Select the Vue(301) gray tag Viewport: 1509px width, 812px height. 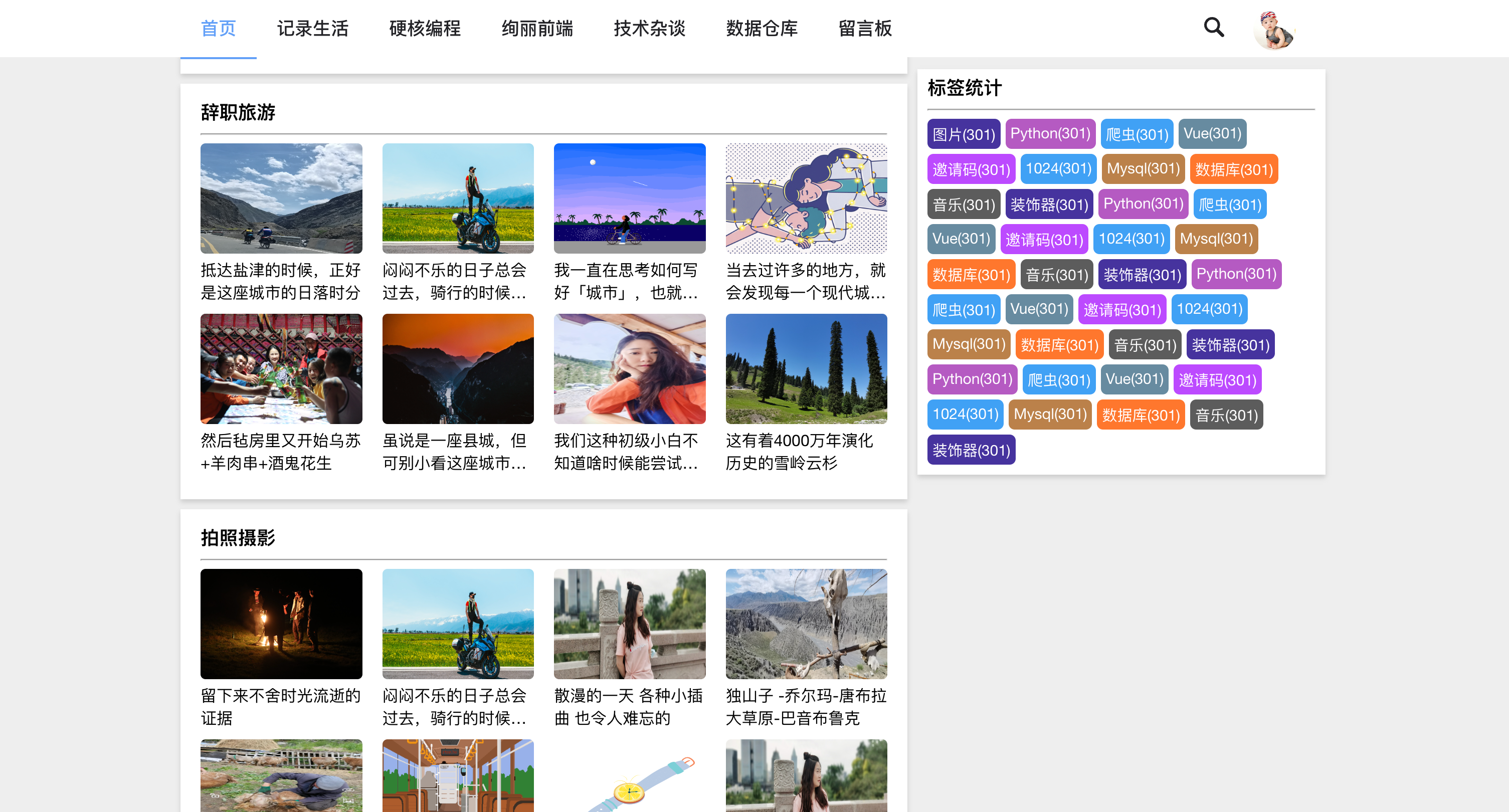coord(1213,133)
